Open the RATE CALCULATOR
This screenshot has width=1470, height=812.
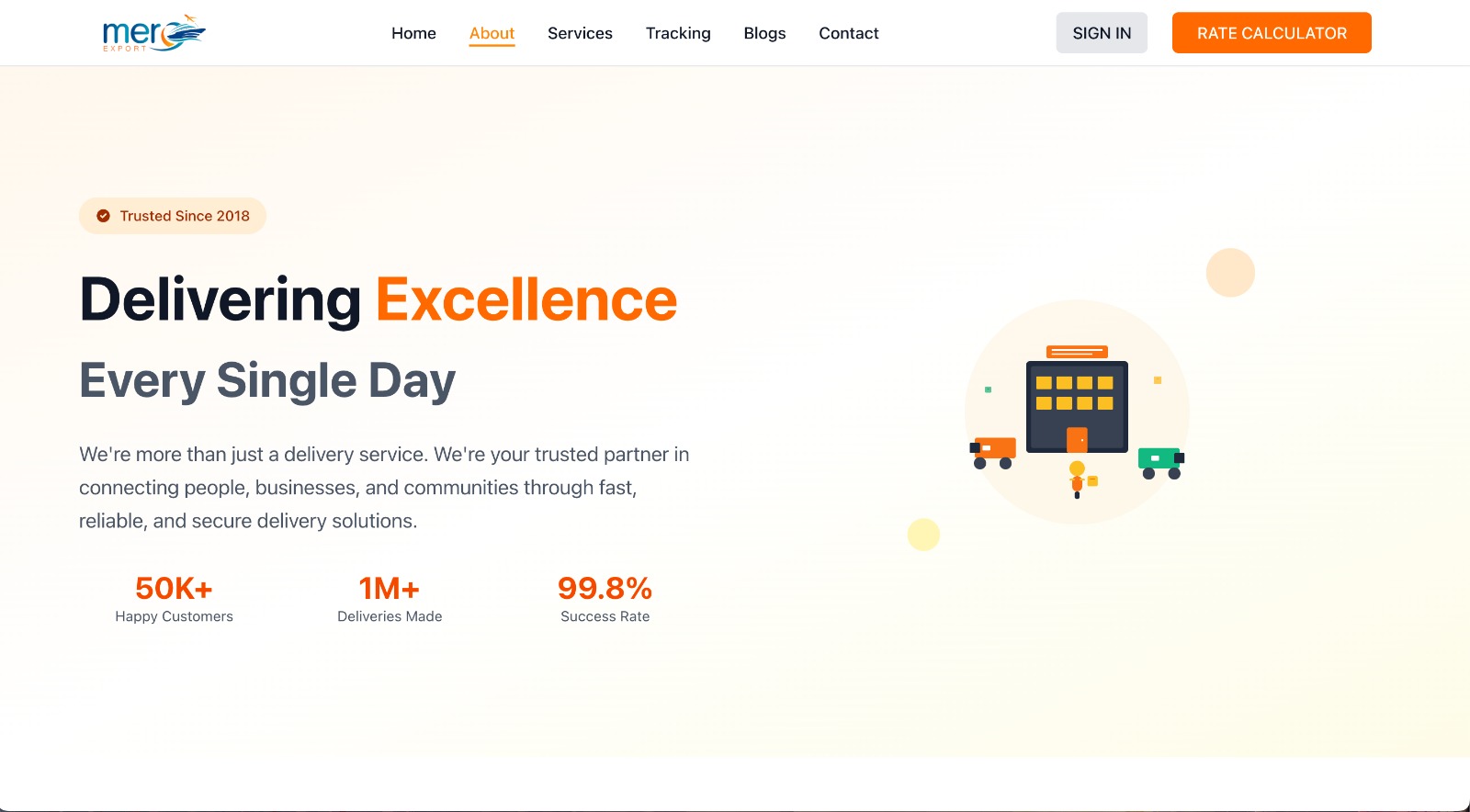click(1272, 32)
